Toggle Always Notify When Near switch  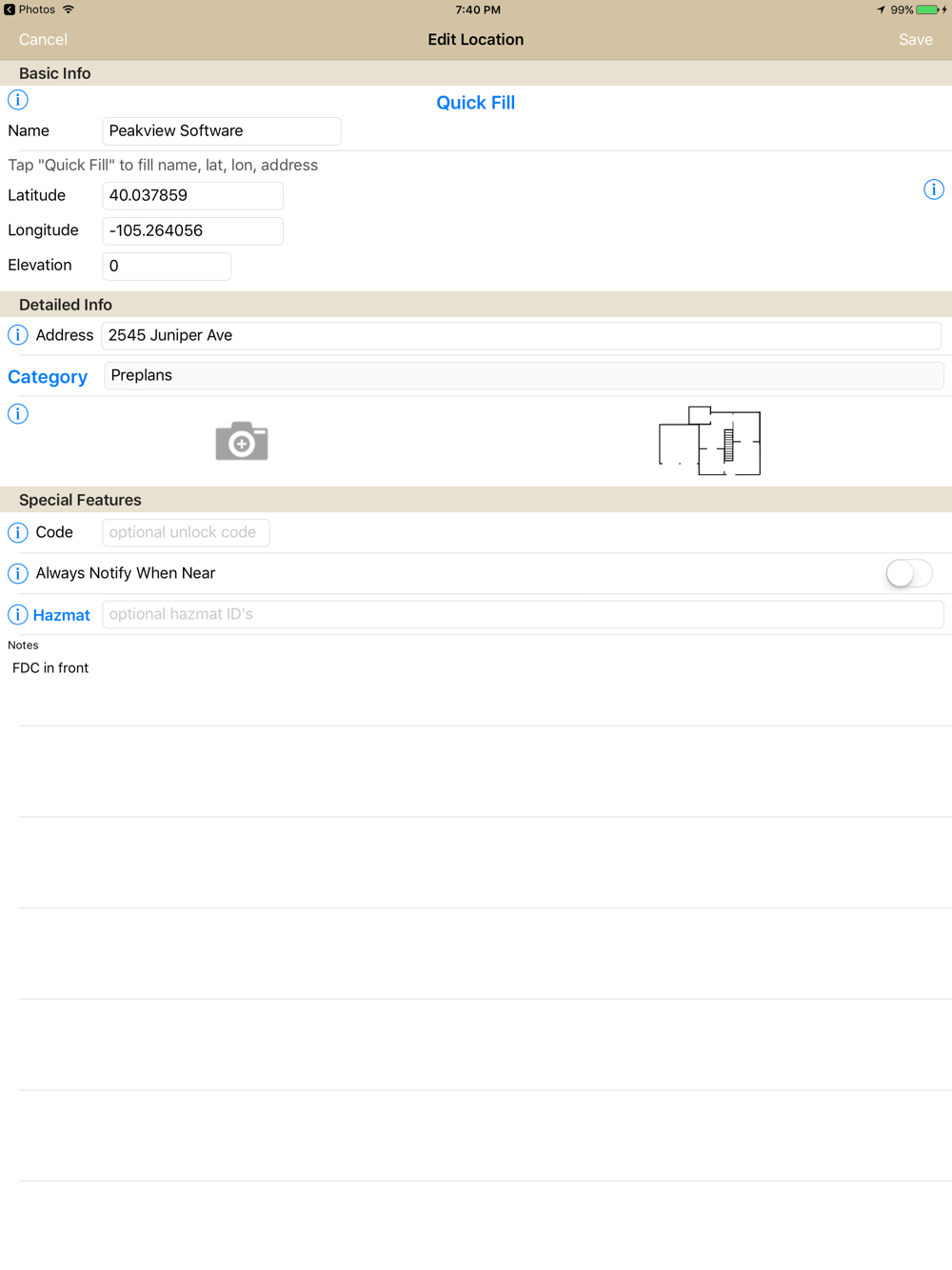pyautogui.click(x=909, y=573)
